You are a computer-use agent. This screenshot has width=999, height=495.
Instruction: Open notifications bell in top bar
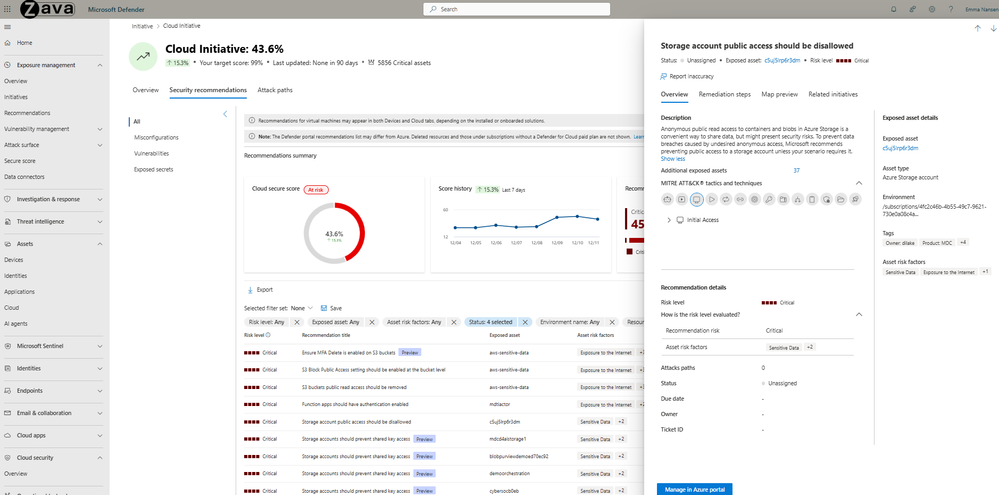coord(893,10)
